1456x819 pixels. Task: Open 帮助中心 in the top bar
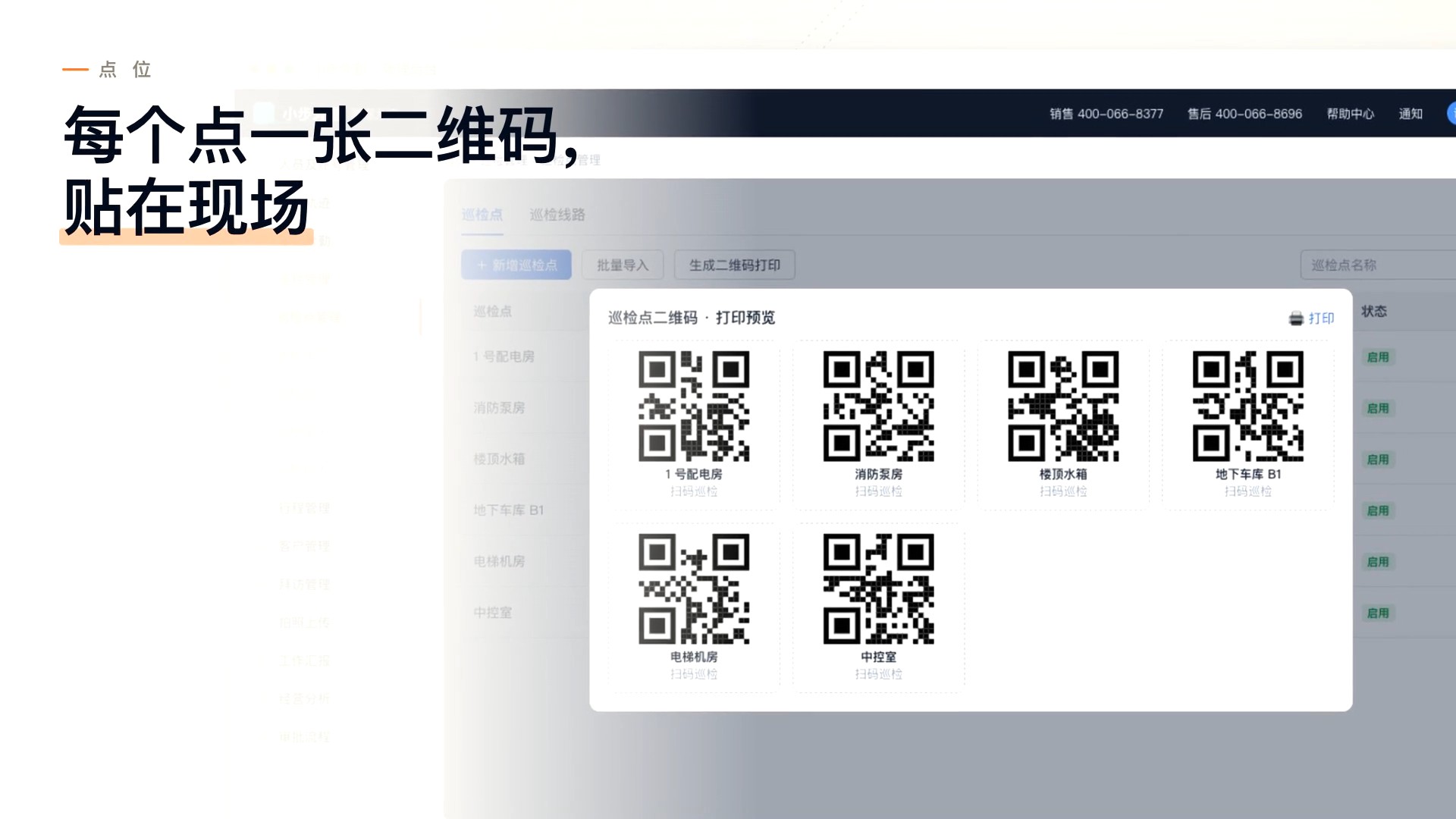pyautogui.click(x=1350, y=114)
